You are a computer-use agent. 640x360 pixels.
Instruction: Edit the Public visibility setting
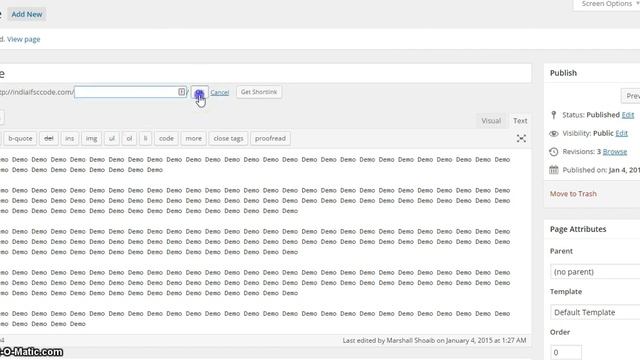click(622, 133)
